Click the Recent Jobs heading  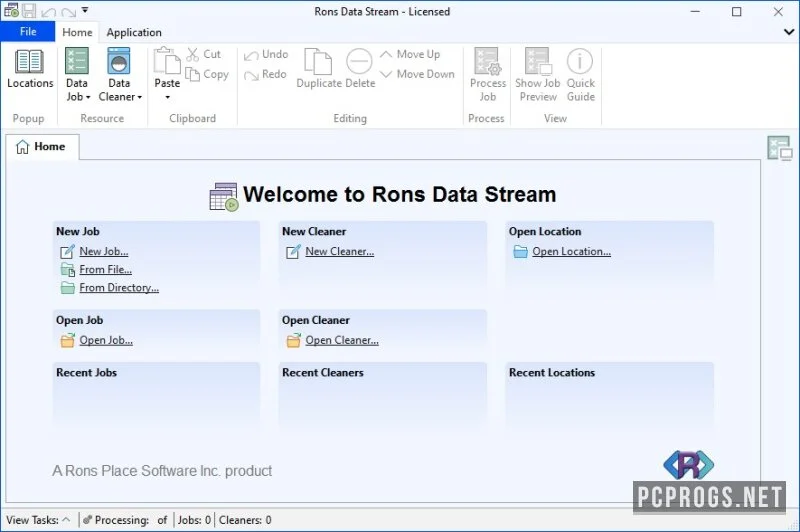86,373
